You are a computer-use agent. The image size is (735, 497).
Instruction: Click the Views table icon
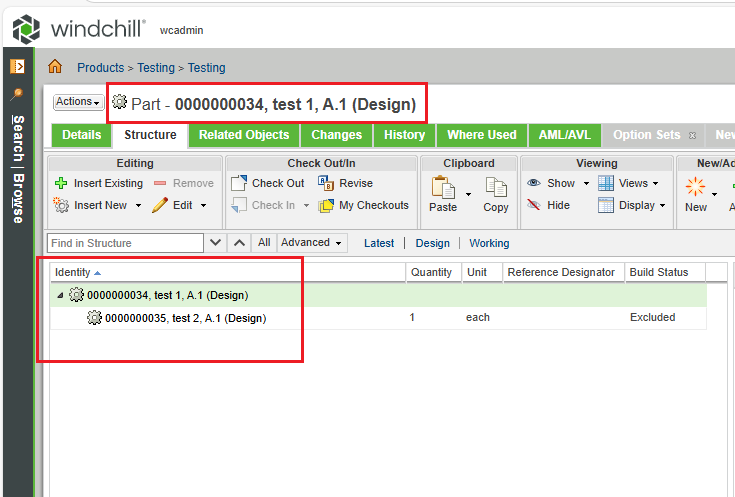pyautogui.click(x=606, y=183)
